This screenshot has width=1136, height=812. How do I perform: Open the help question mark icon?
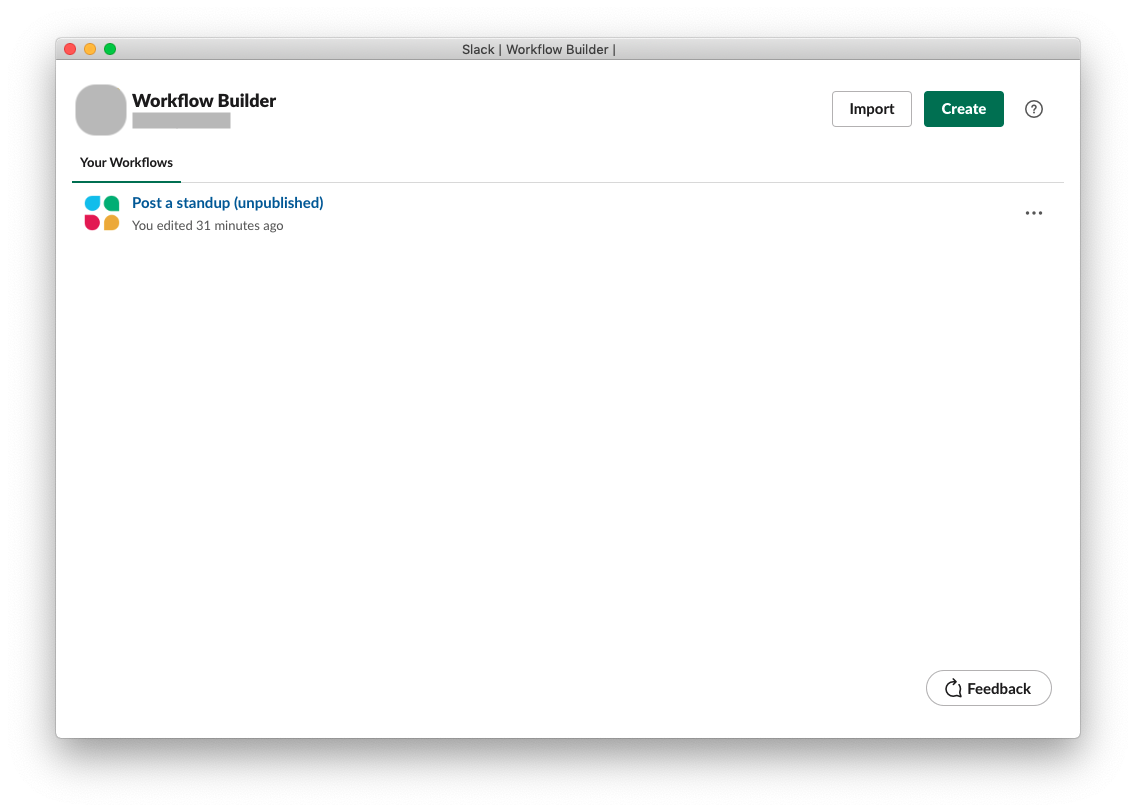(x=1033, y=109)
